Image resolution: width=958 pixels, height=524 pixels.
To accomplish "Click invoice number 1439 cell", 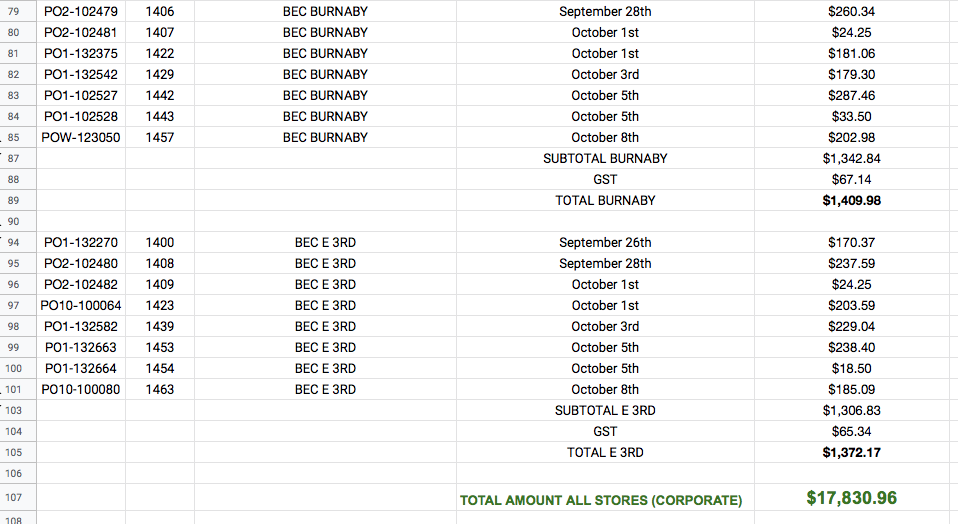I will [x=160, y=326].
